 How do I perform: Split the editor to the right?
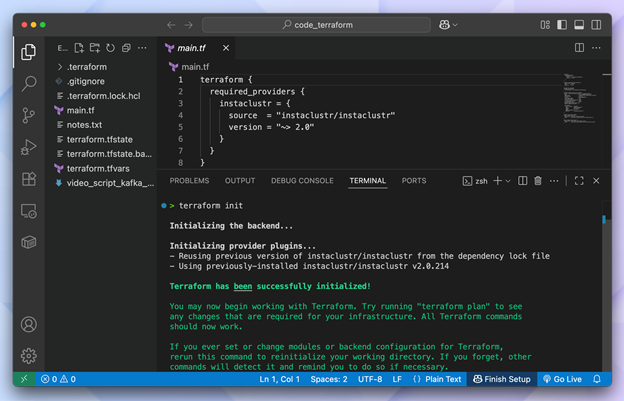579,48
